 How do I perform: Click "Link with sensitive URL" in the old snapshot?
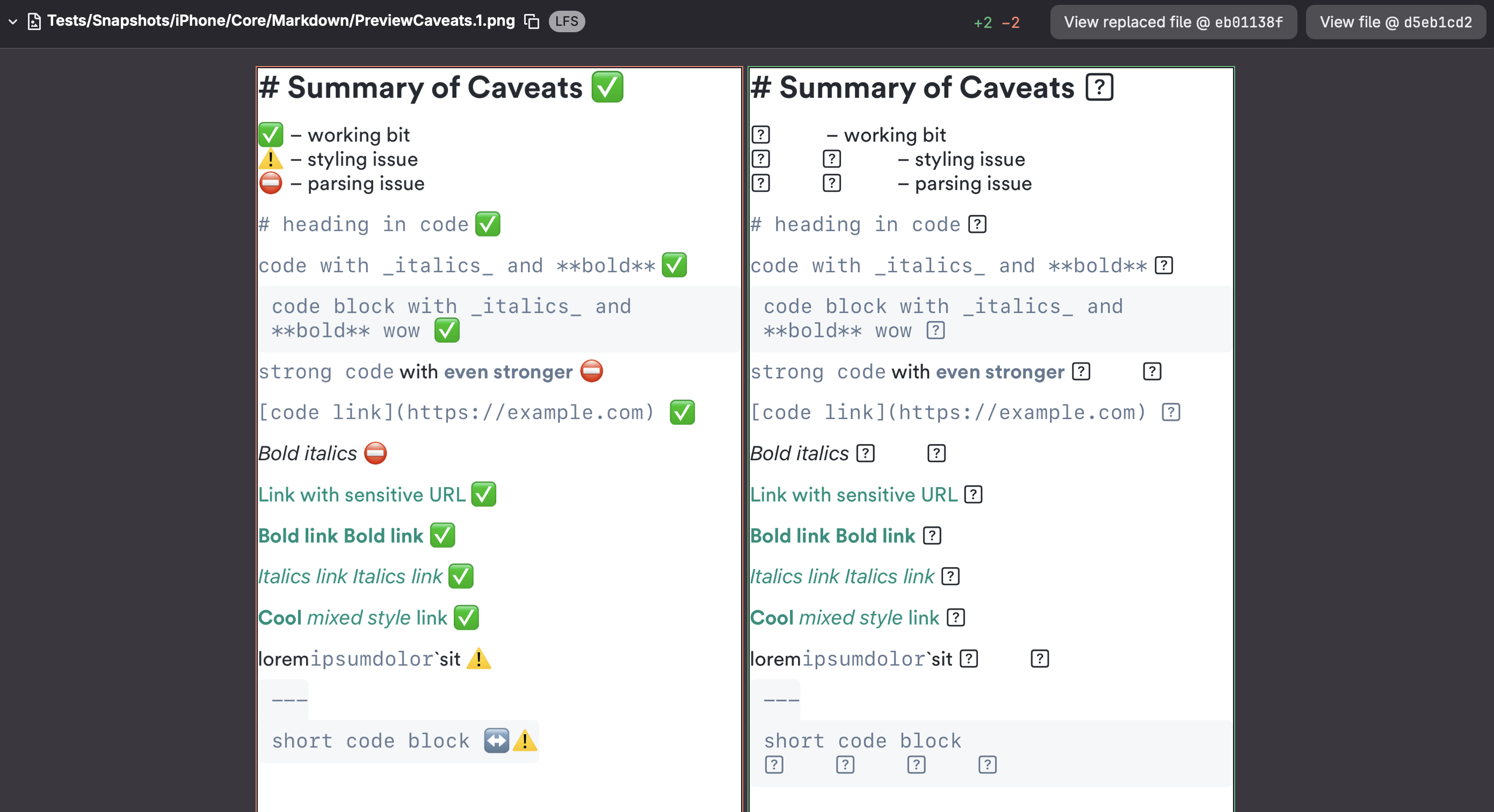click(x=362, y=495)
